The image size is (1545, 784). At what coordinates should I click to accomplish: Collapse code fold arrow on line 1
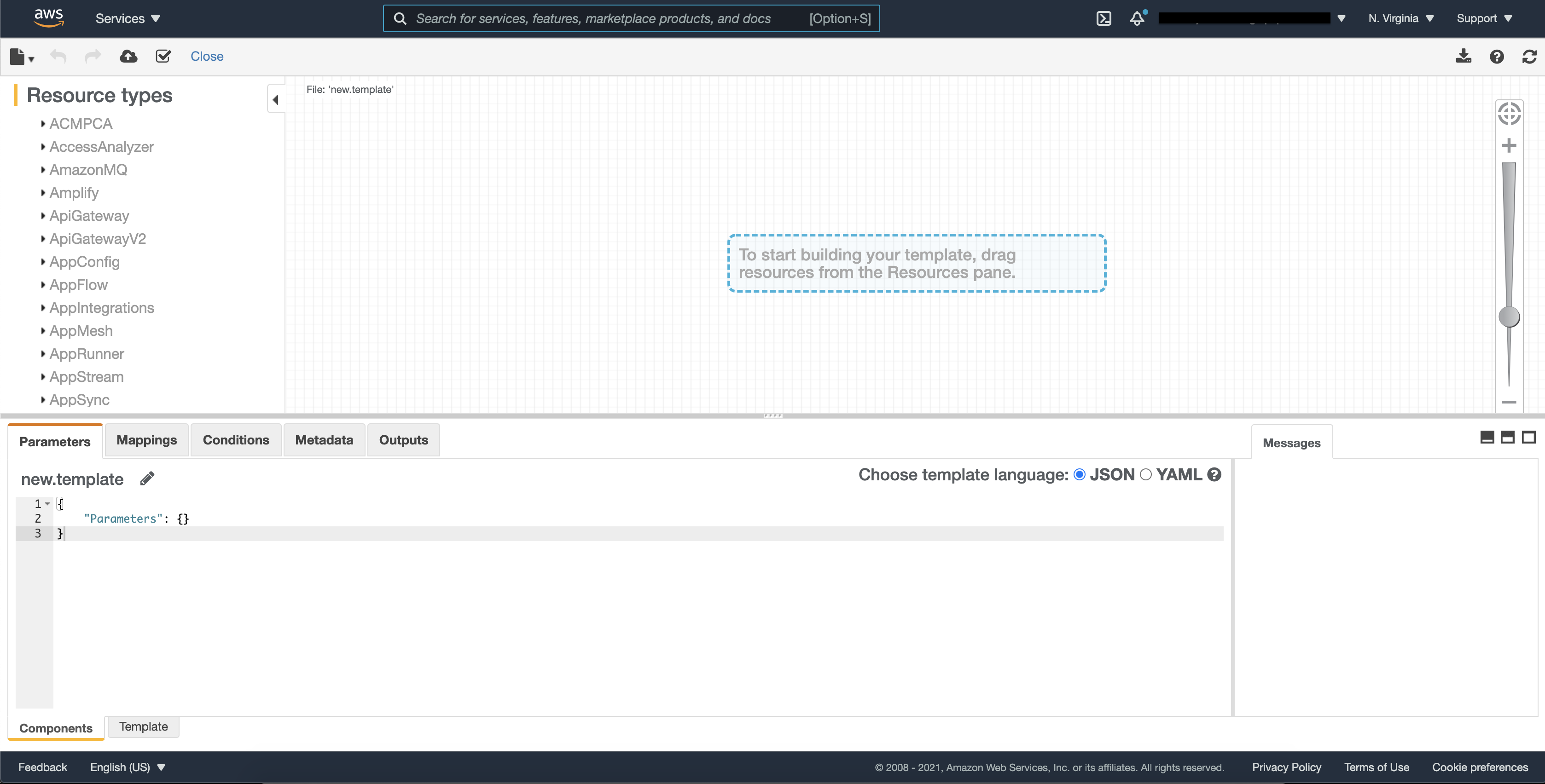point(47,503)
